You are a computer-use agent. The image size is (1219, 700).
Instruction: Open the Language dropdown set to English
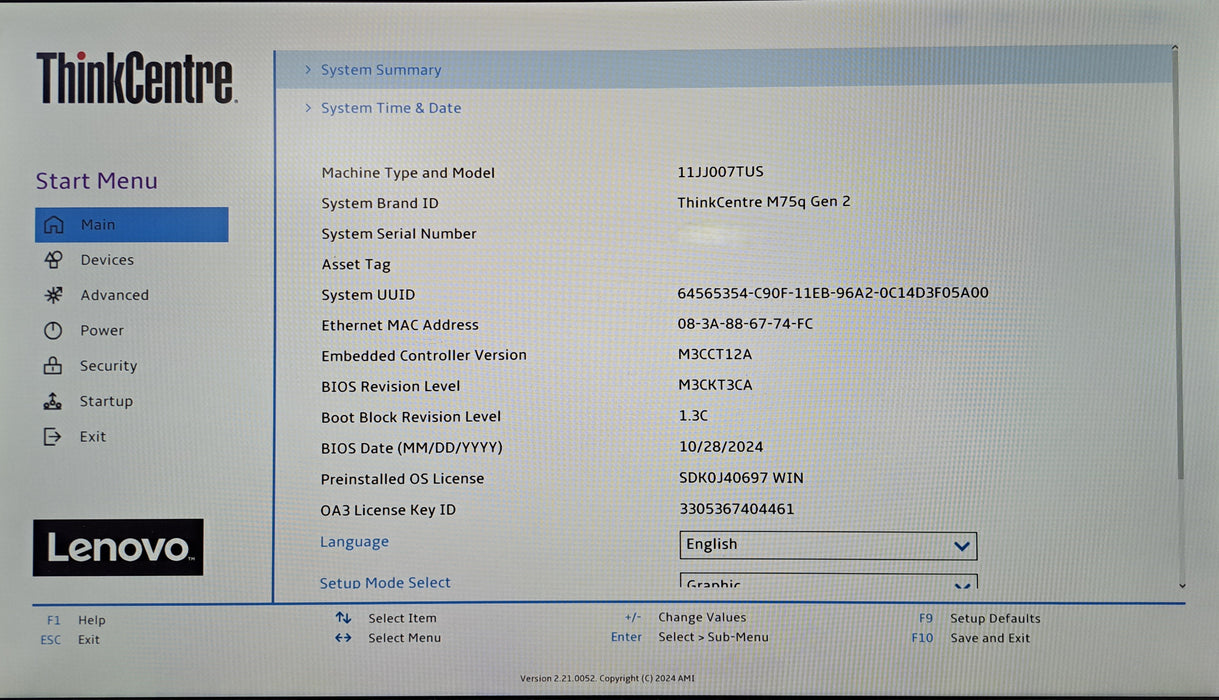[828, 545]
